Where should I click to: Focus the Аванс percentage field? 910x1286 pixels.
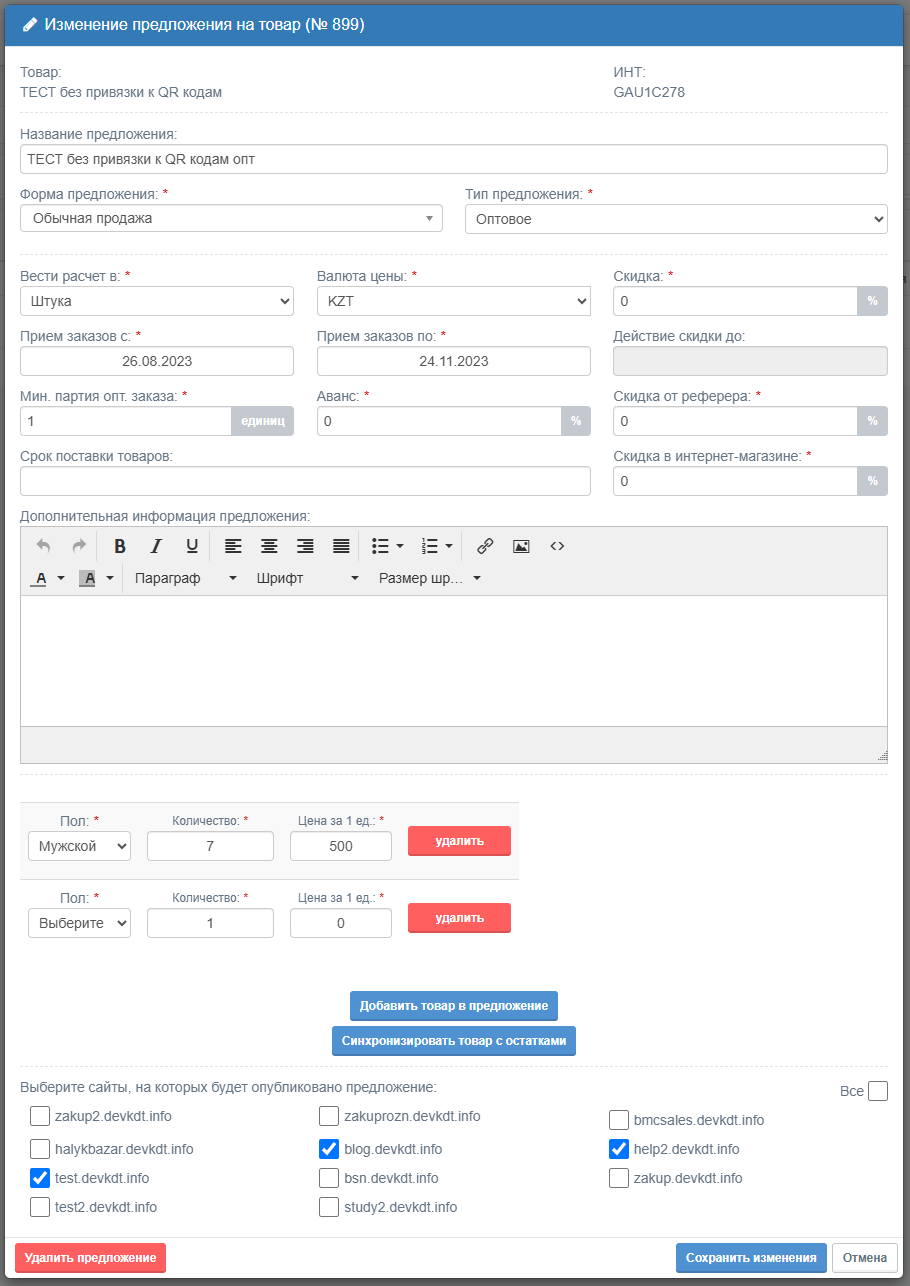(x=439, y=421)
